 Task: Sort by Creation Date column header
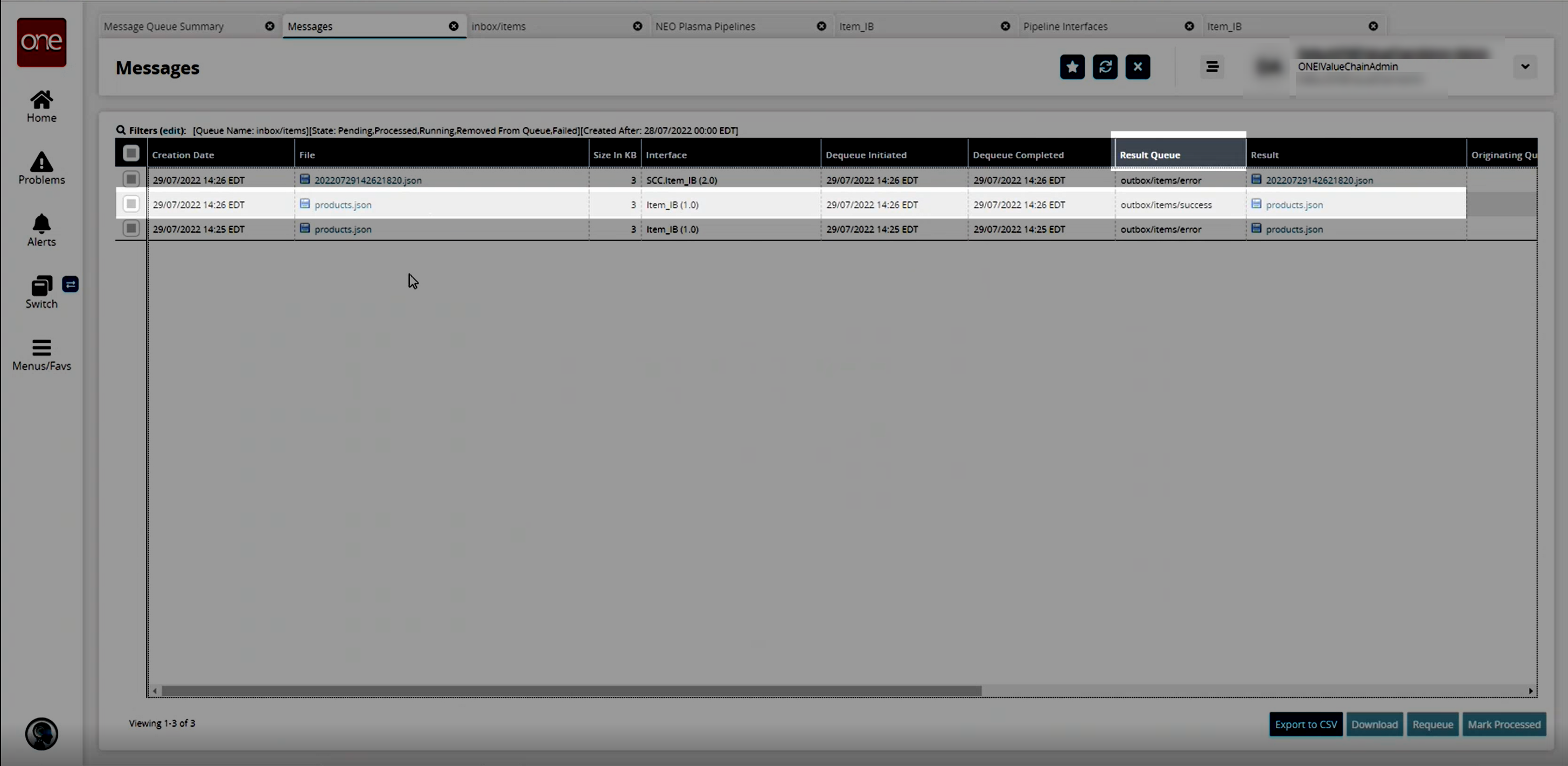pyautogui.click(x=183, y=155)
